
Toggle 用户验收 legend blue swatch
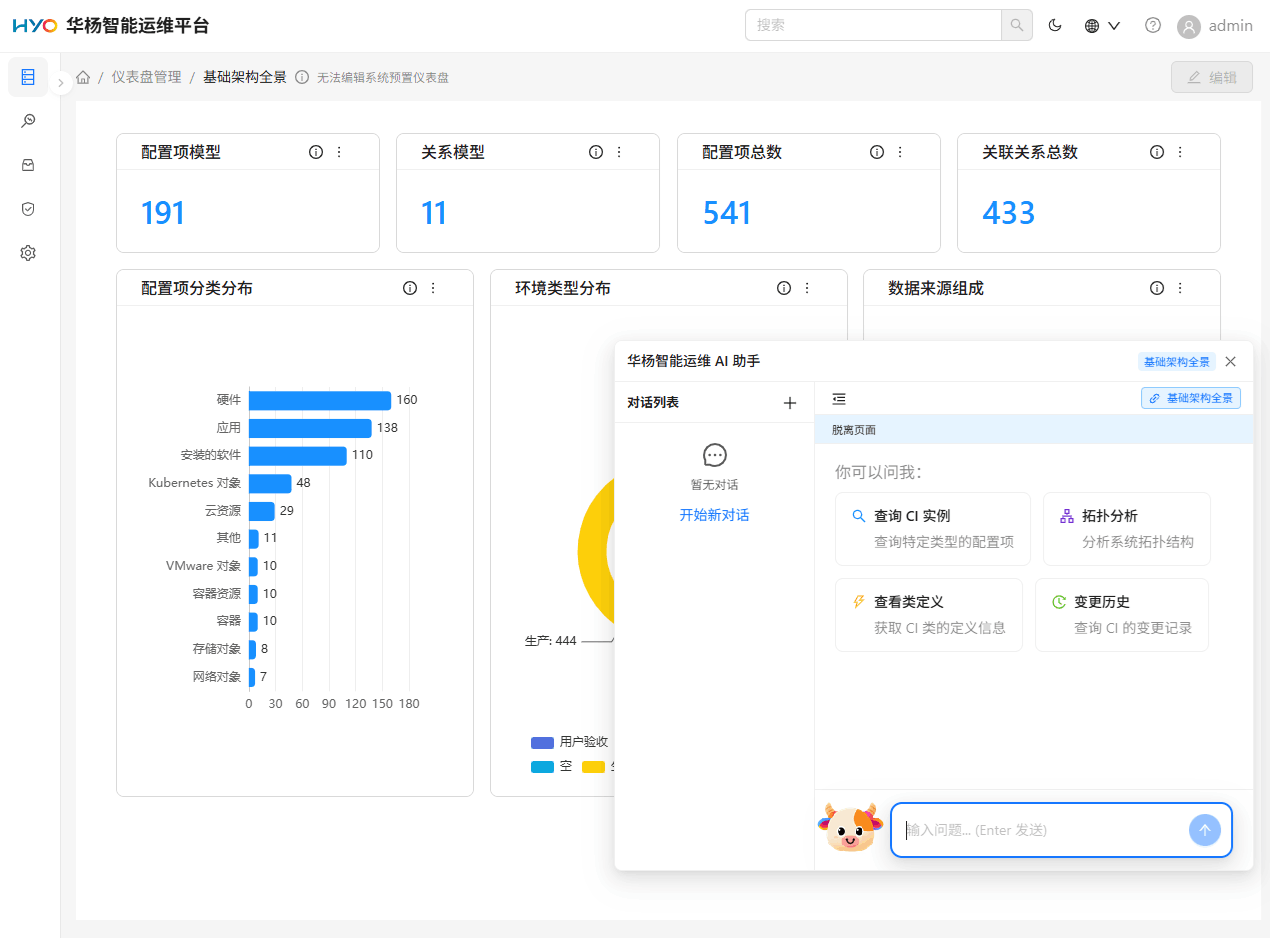coord(542,742)
